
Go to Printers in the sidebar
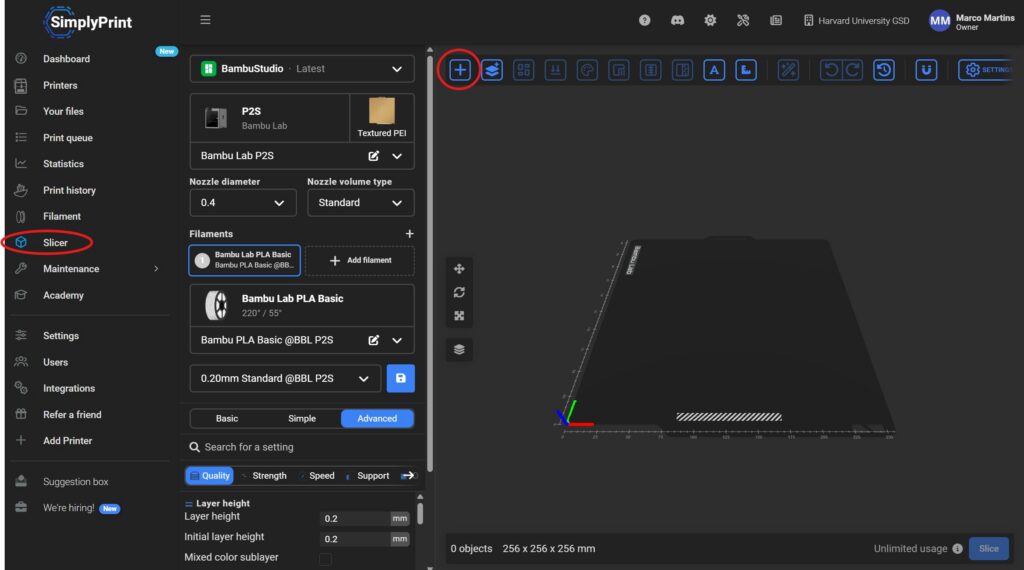point(60,86)
